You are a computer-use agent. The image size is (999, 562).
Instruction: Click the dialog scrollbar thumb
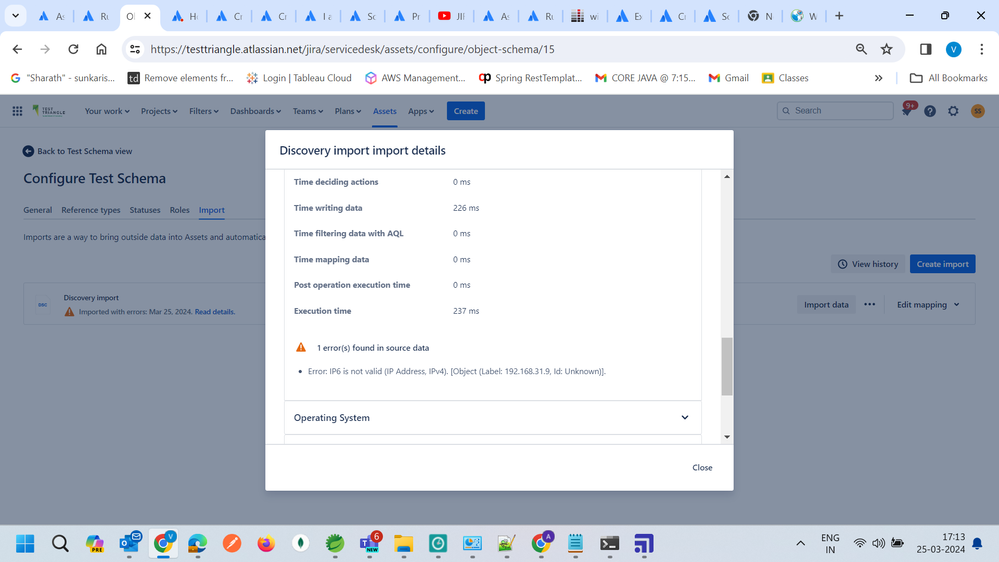tap(727, 366)
